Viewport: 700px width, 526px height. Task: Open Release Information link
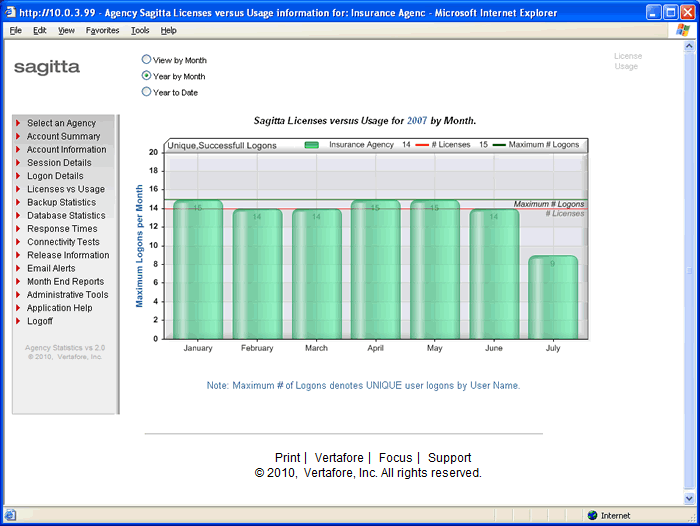[x=68, y=255]
